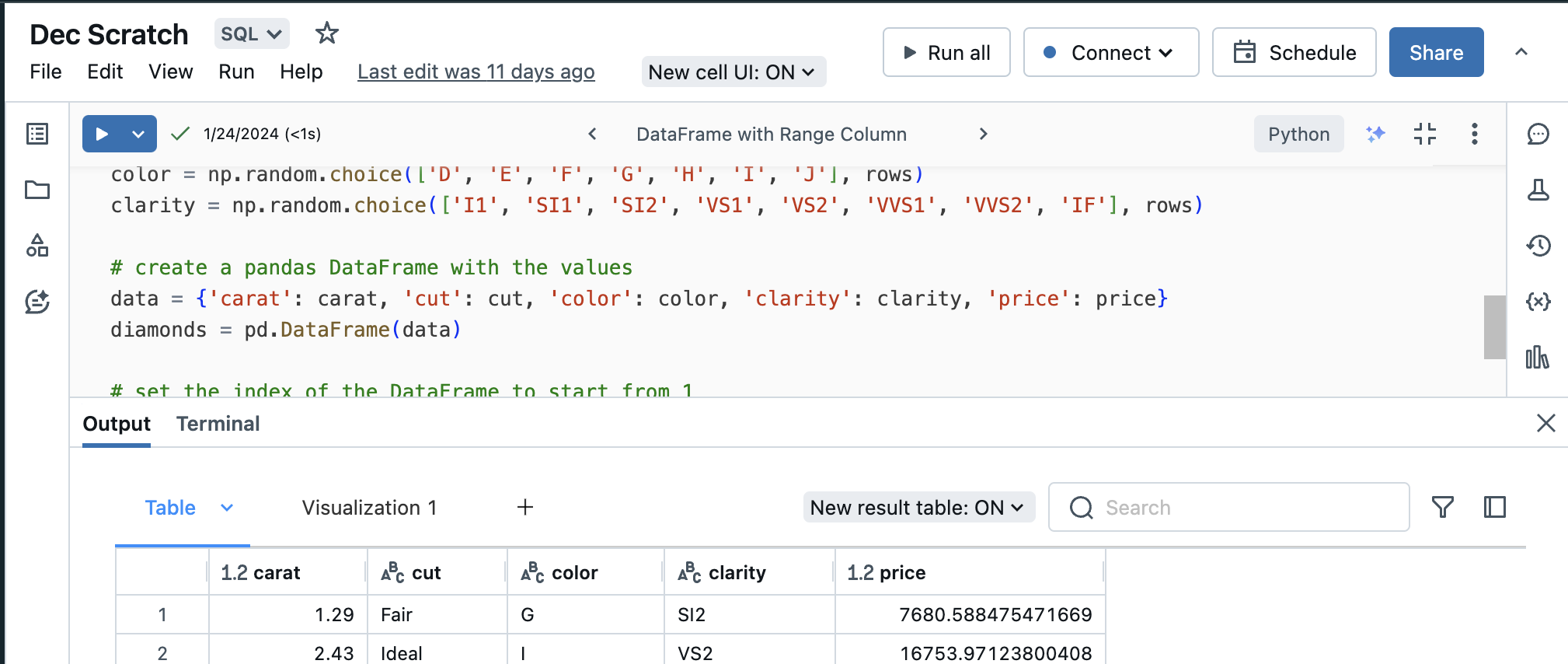The image size is (1568, 664).
Task: Open the Databricks Assistant sparkle icon
Action: pyautogui.click(x=1375, y=134)
